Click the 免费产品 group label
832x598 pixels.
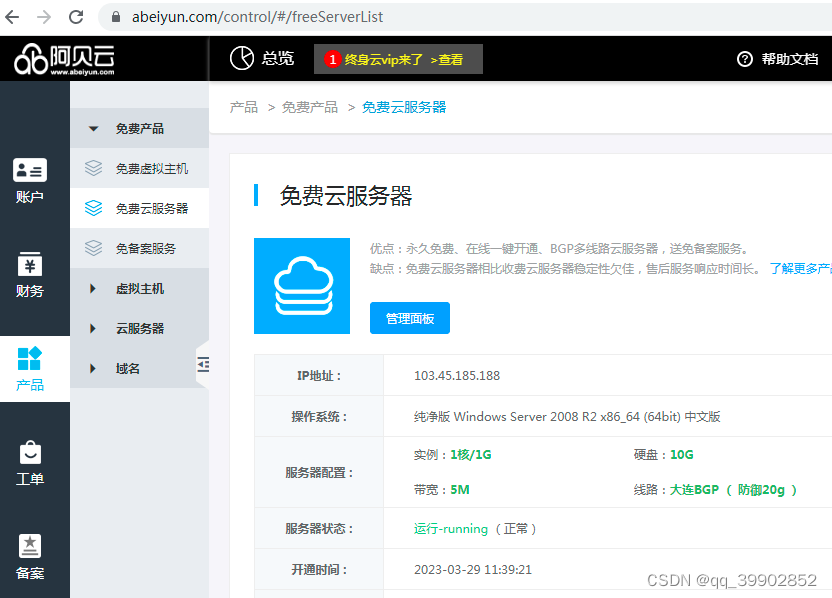tap(140, 128)
